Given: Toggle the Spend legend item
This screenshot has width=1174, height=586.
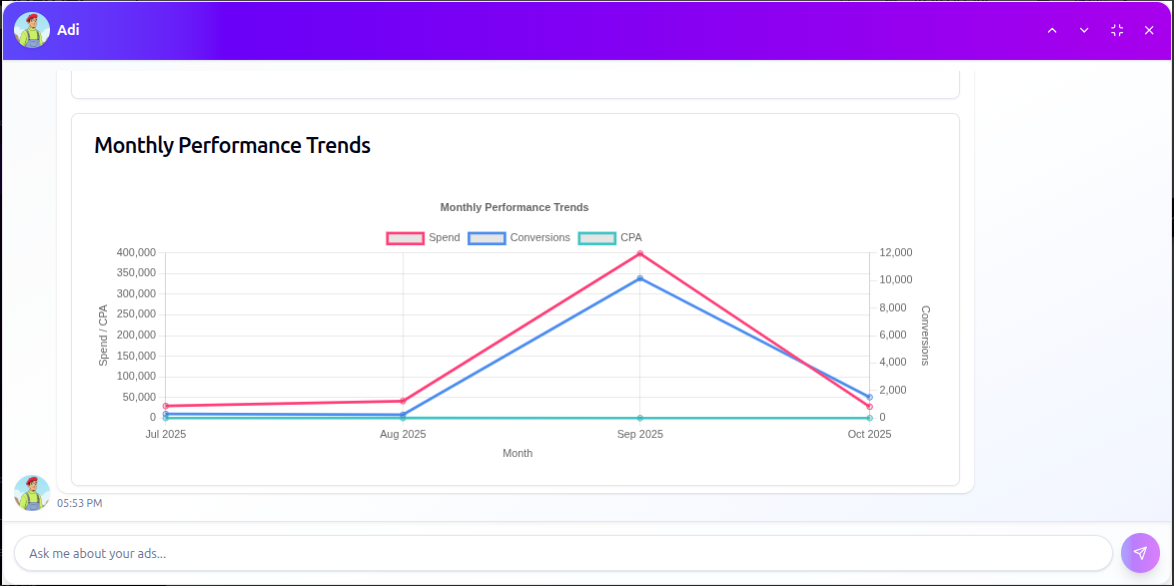Looking at the screenshot, I should point(423,238).
